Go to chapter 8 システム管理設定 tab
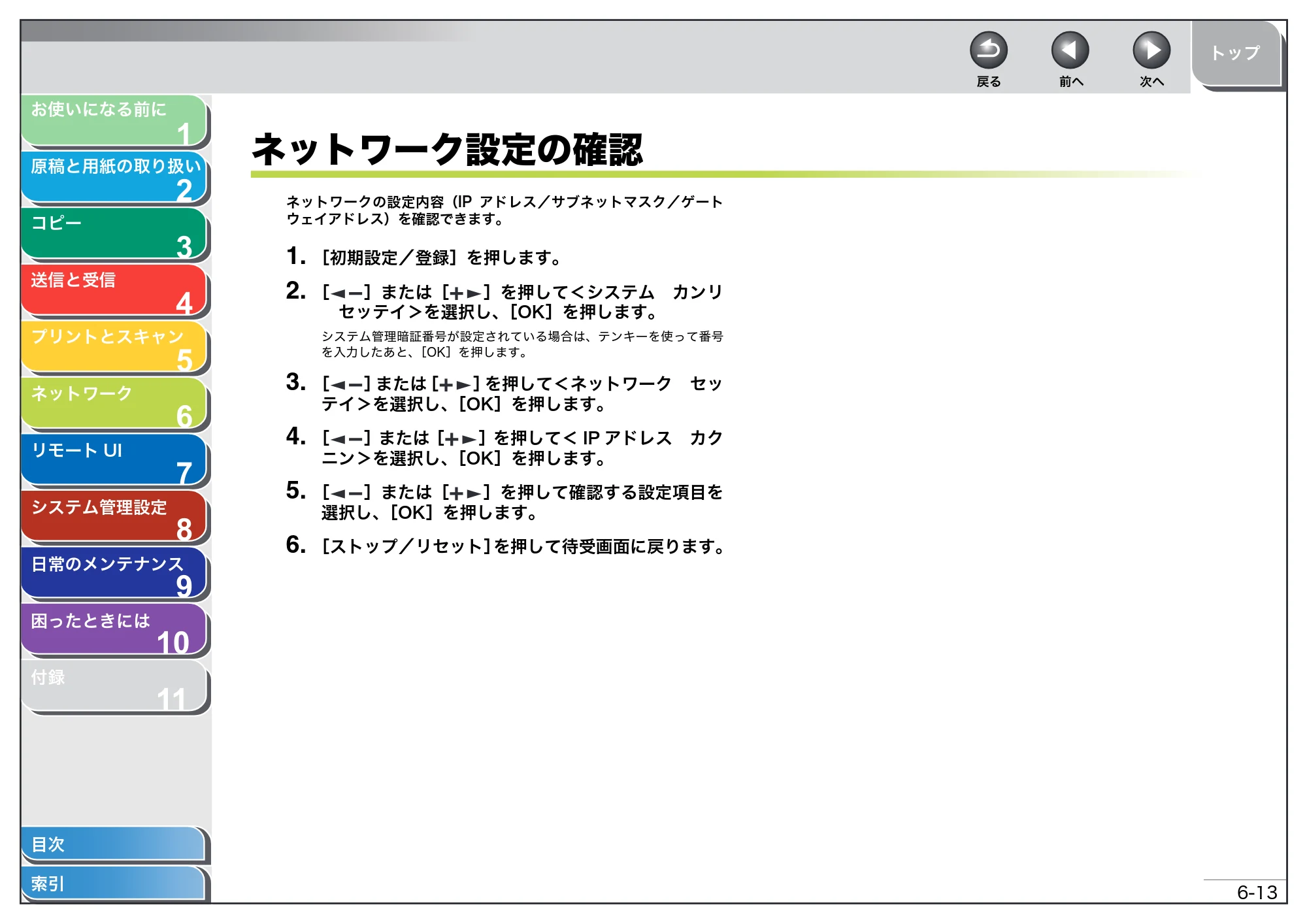The image size is (1307, 924). click(114, 517)
